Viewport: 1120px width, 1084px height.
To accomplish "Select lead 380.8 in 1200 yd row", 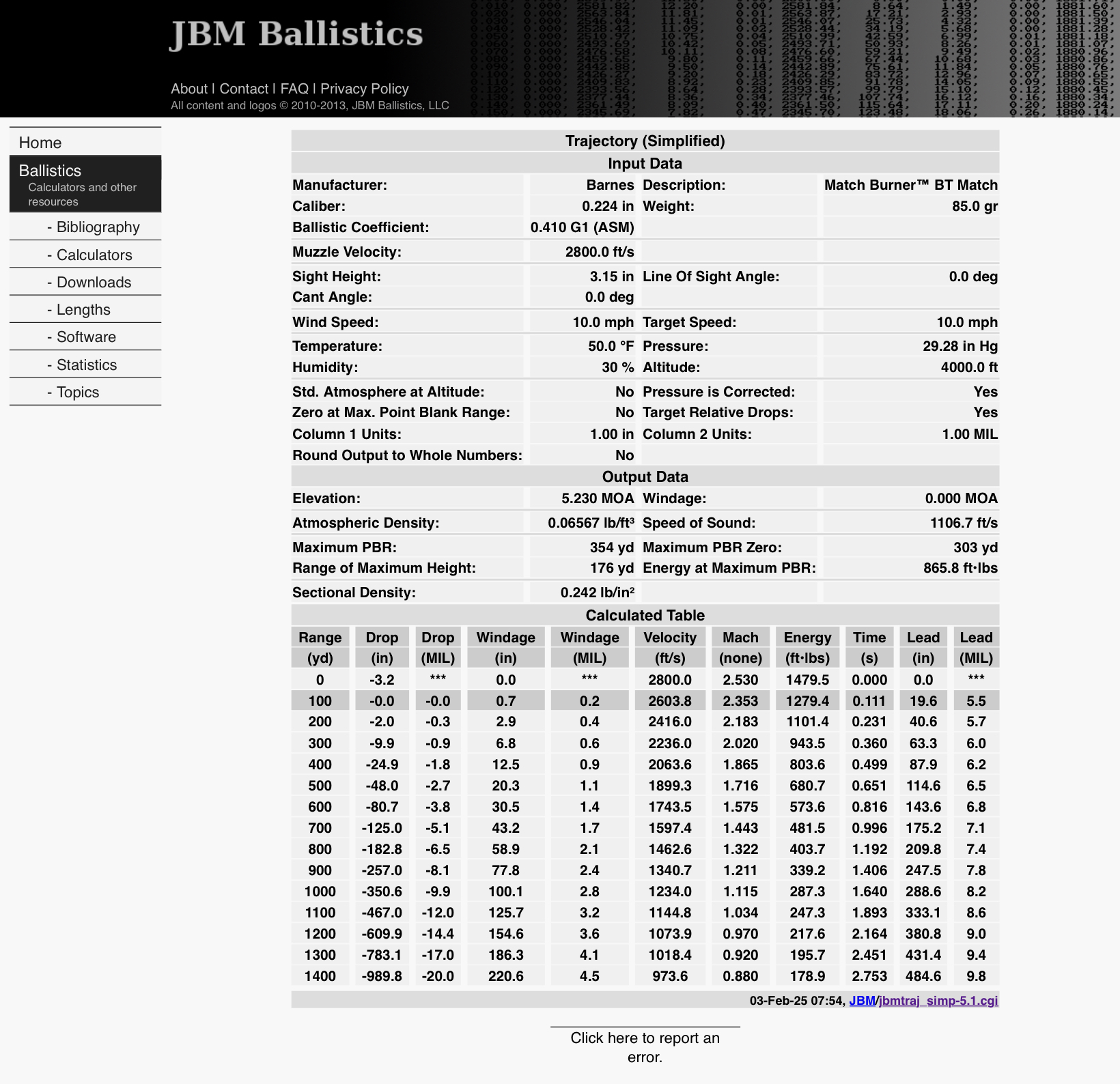I will tap(923, 934).
